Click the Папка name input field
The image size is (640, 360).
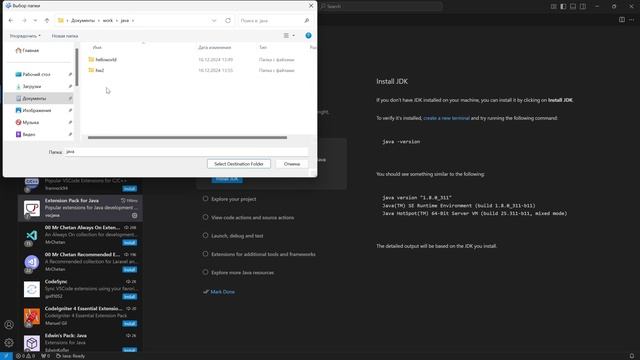pos(187,151)
